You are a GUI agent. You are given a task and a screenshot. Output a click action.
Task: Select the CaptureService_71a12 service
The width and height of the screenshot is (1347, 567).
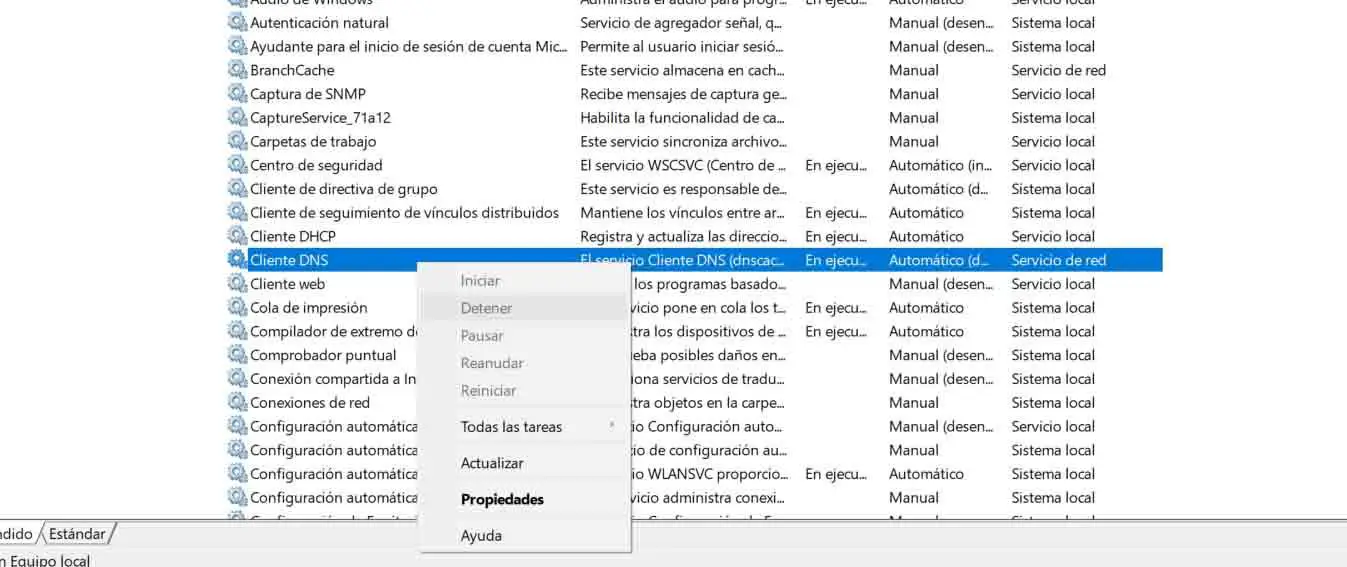(x=320, y=117)
